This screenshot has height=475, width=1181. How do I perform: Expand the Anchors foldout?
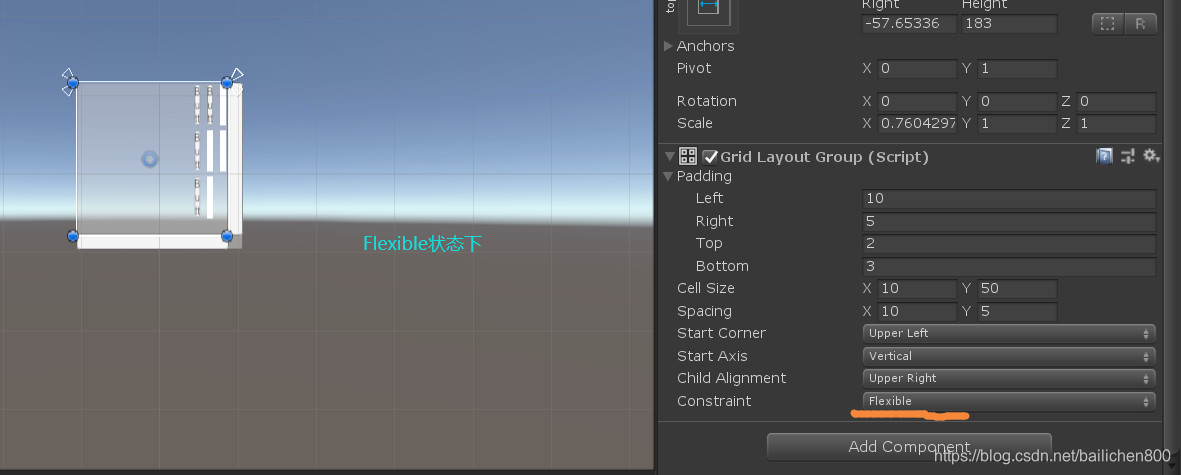pos(668,46)
